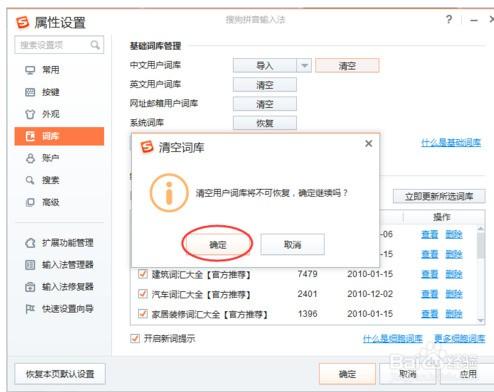Click the puzzle icon beside 扩展功能管理
The height and width of the screenshot is (392, 494).
[x=30, y=243]
